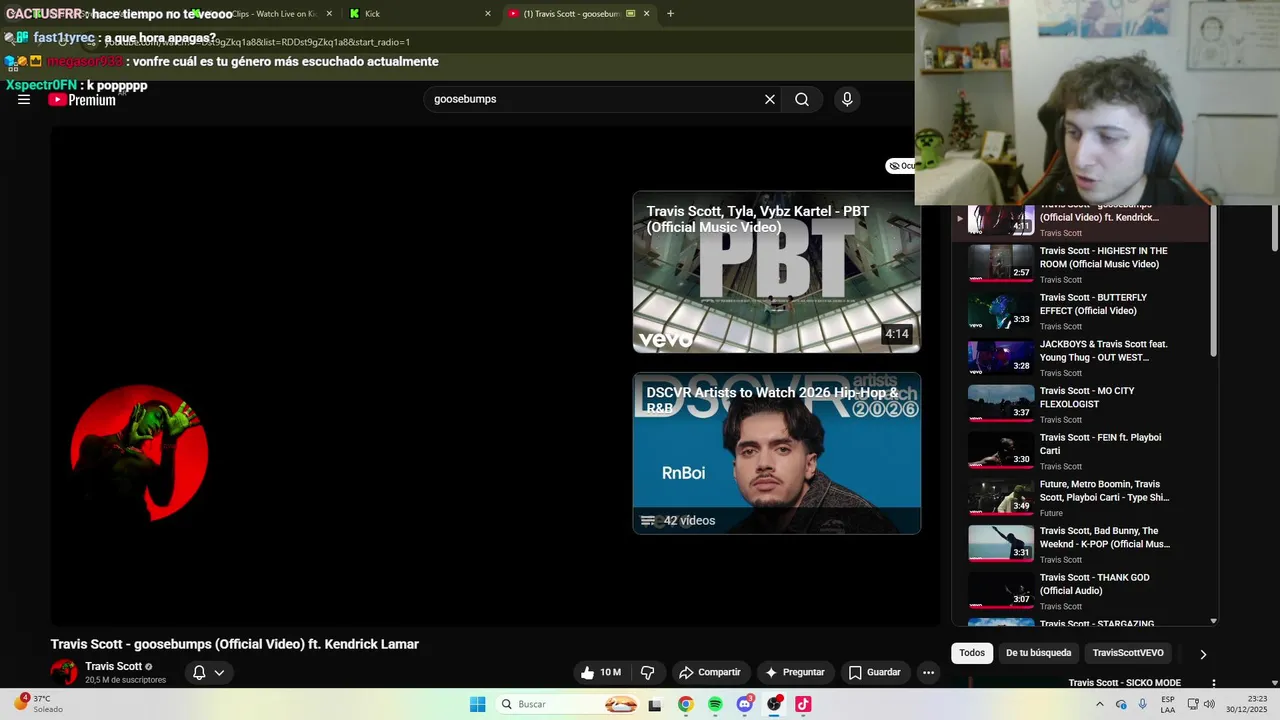Close the Travis Scott goosebumps tab

(x=646, y=14)
